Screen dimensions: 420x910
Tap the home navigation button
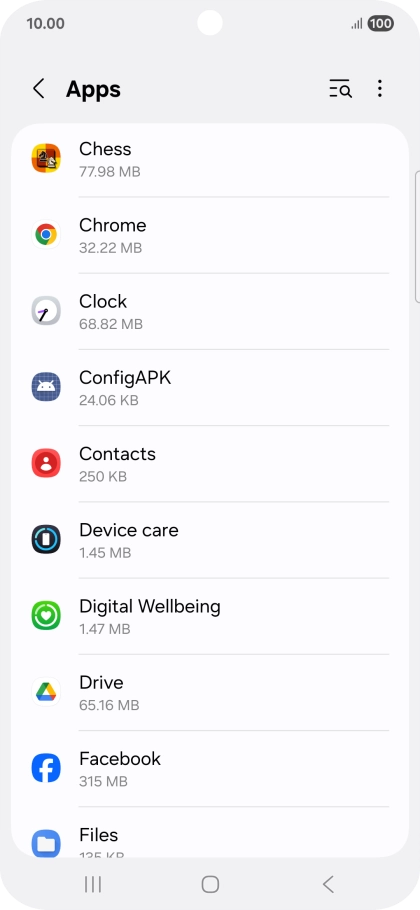tap(210, 884)
